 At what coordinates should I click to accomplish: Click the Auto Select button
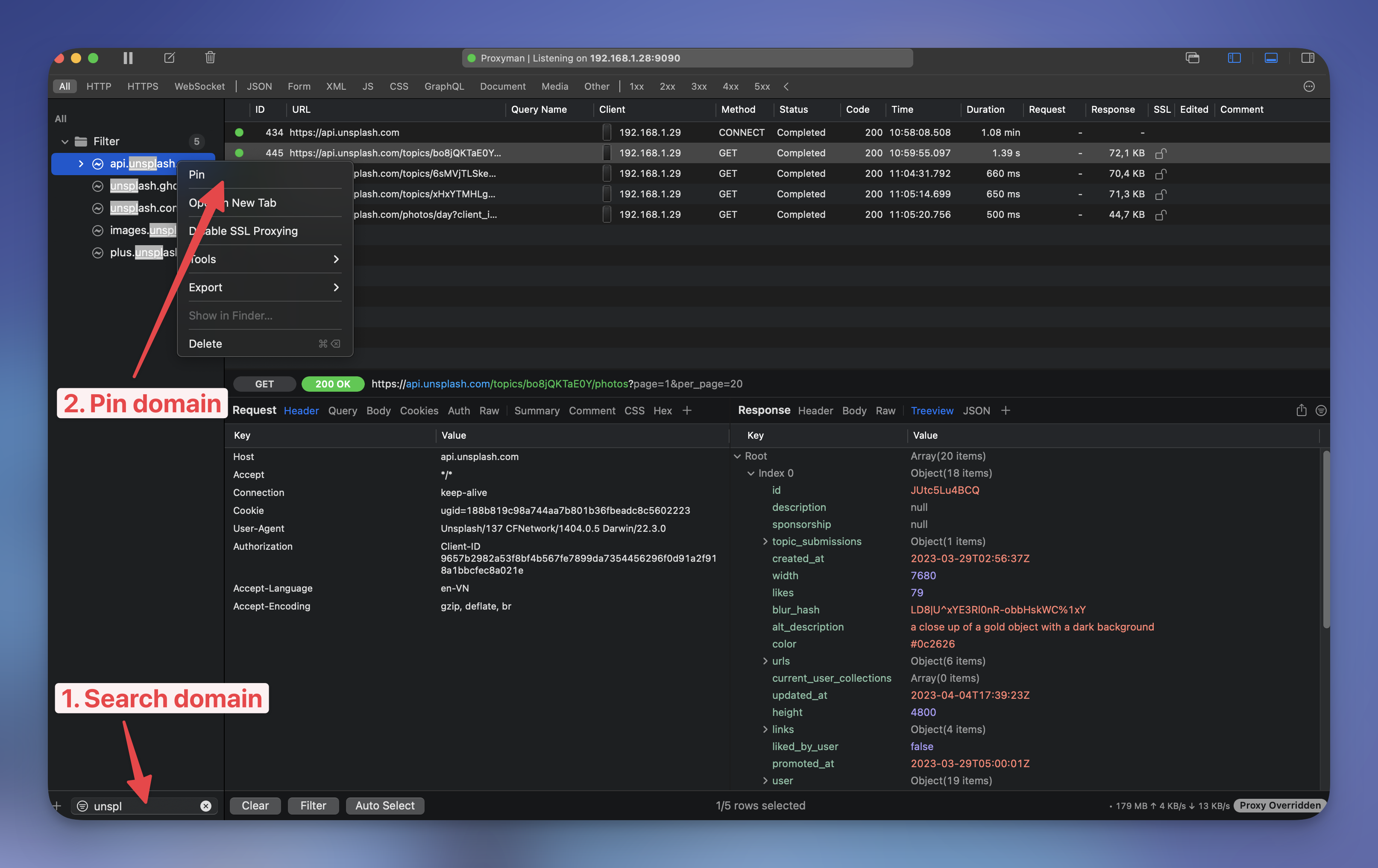(384, 806)
